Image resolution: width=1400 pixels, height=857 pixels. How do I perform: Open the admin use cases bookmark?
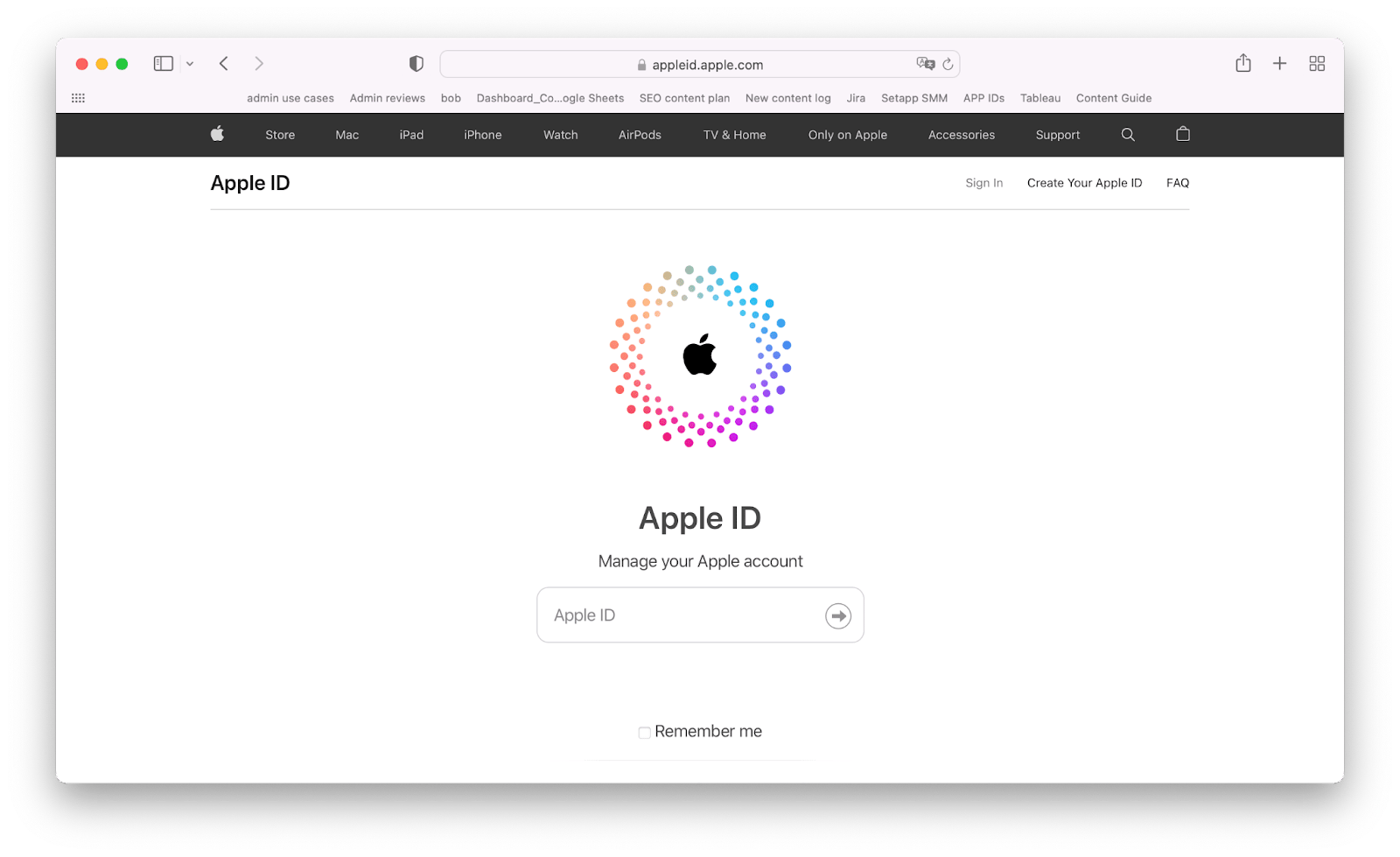point(290,98)
